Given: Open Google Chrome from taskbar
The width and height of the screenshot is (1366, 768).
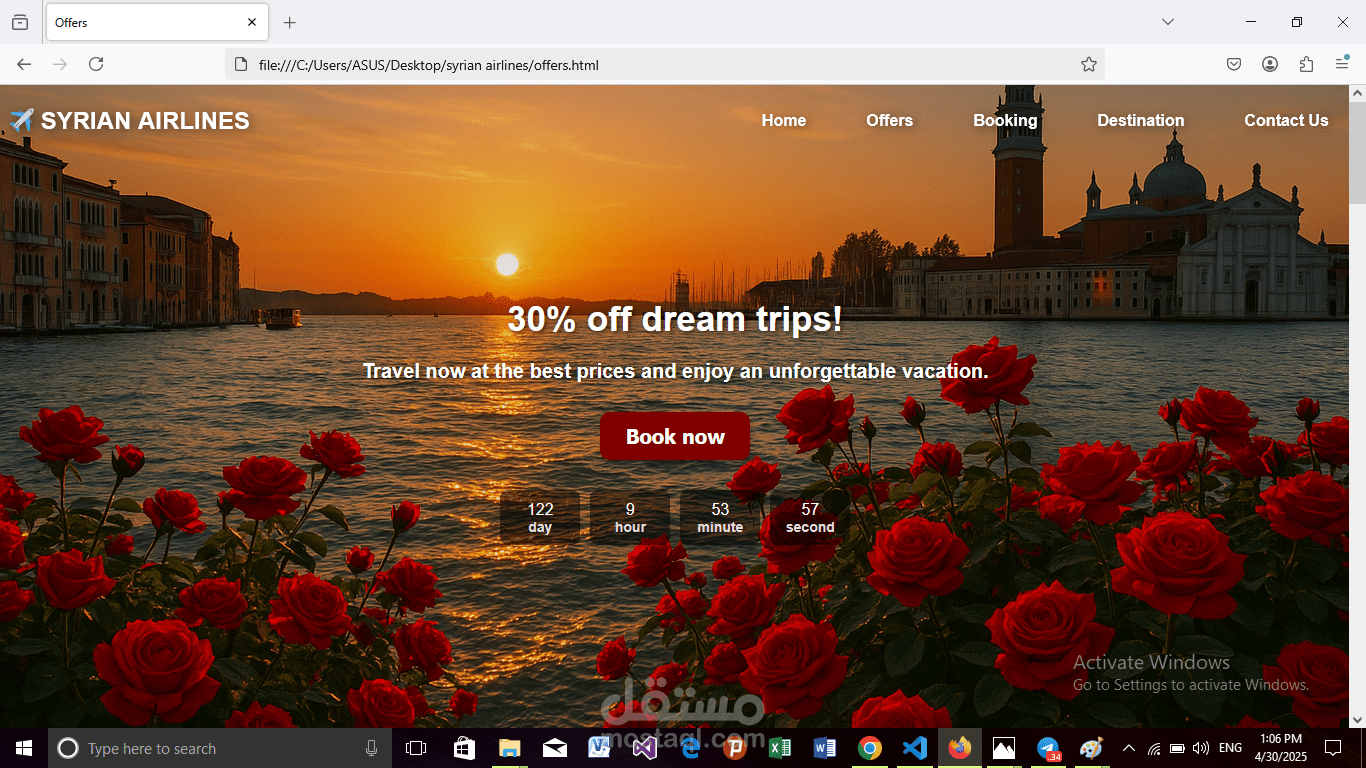Looking at the screenshot, I should point(870,748).
